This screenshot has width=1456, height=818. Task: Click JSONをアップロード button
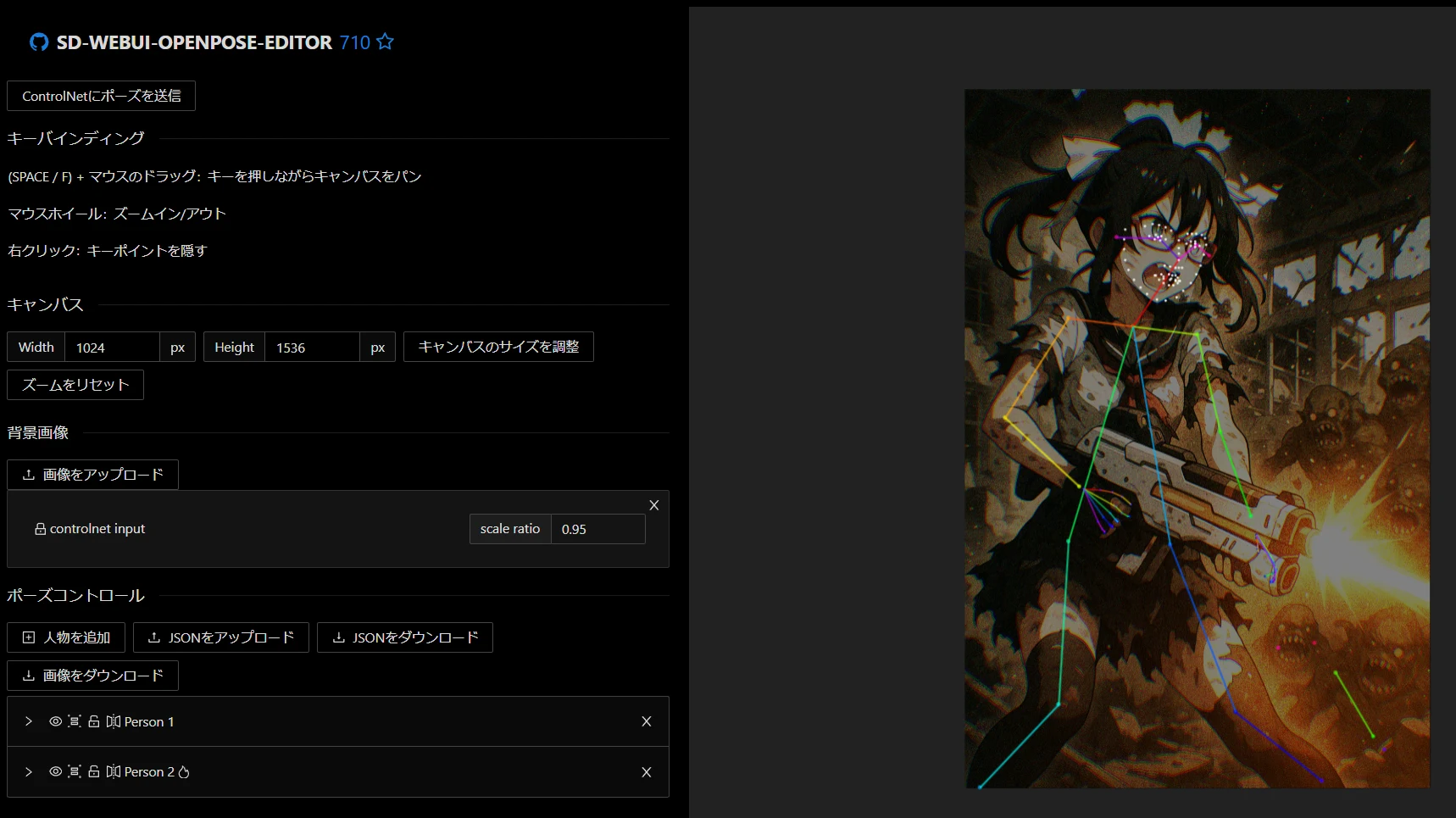[x=221, y=637]
